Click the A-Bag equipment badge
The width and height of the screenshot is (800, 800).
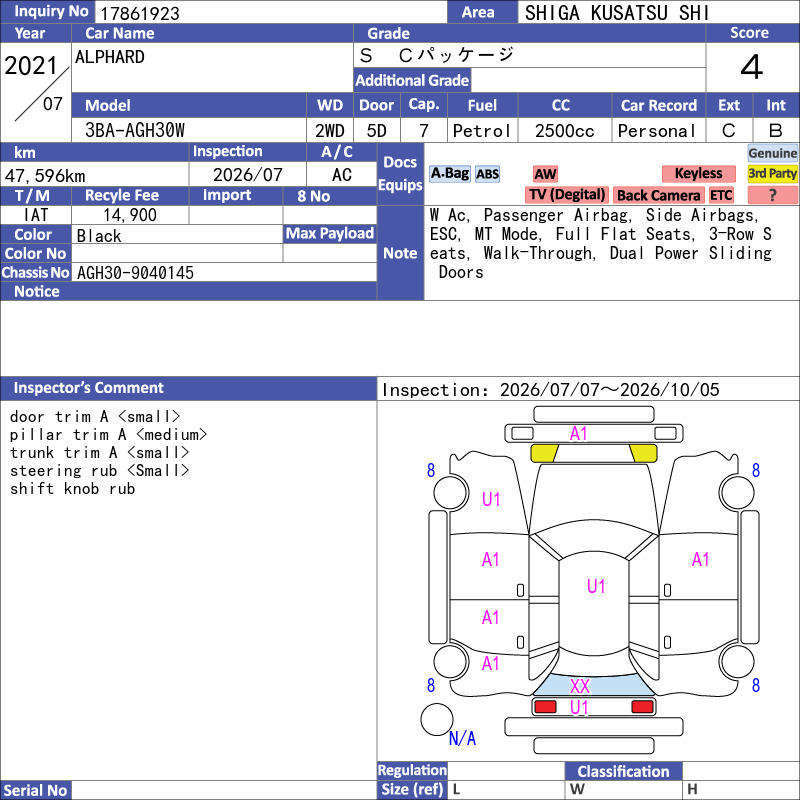449,173
